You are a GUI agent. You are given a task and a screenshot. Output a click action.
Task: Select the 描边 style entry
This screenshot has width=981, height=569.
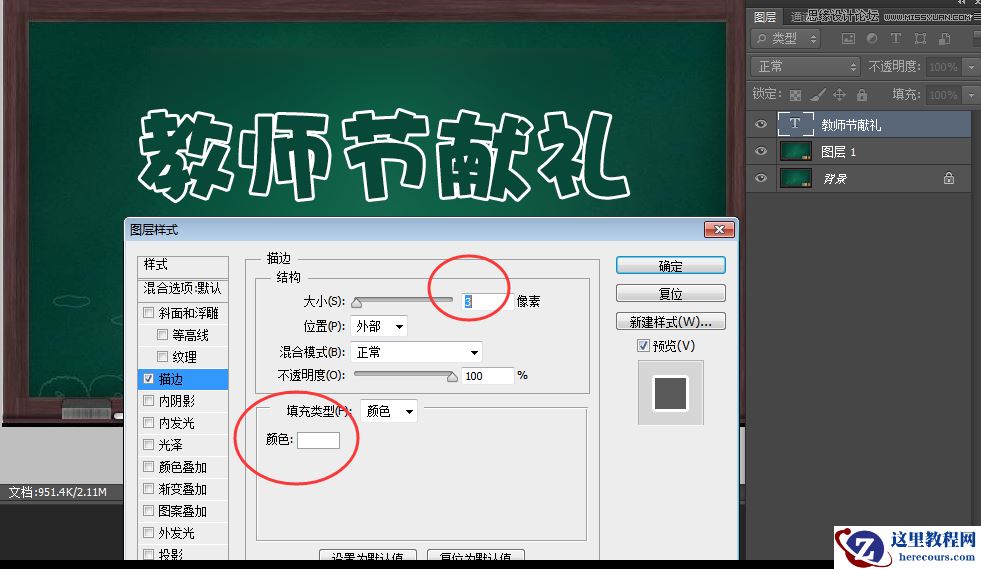(x=183, y=379)
